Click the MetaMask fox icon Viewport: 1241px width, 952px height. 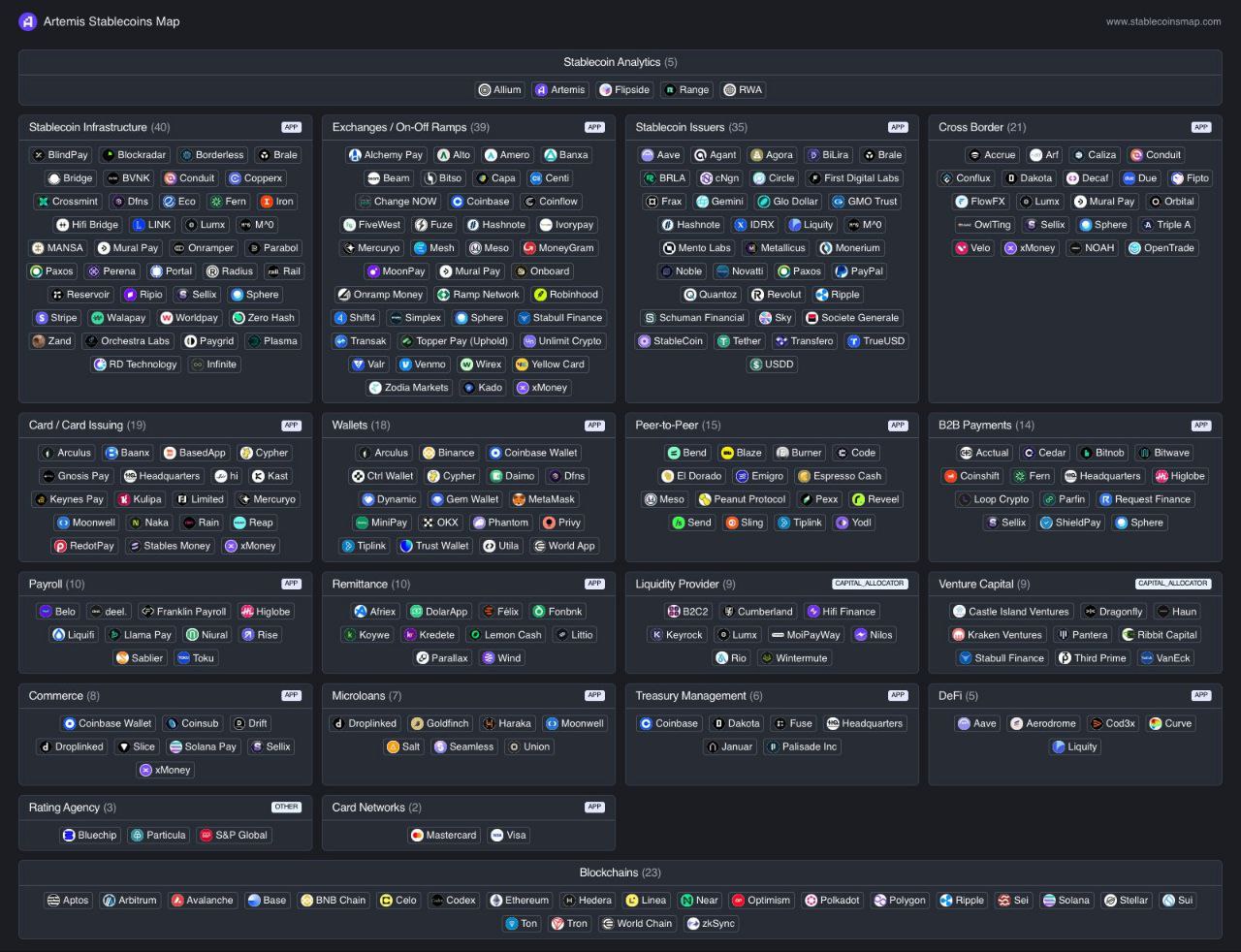click(x=519, y=499)
